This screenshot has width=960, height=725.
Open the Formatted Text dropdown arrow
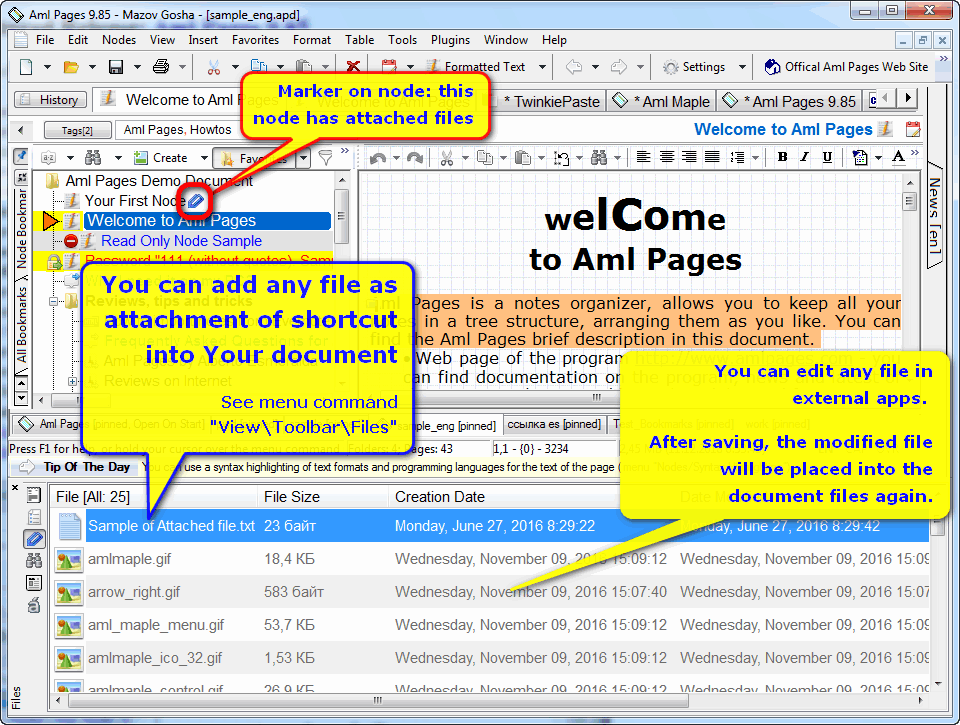click(542, 67)
